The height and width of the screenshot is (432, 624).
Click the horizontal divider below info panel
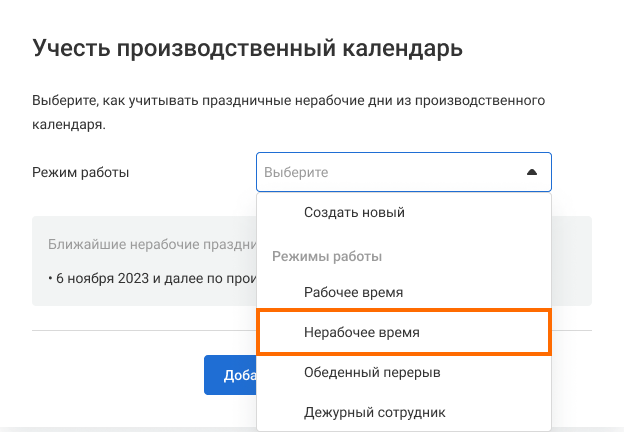pos(140,330)
